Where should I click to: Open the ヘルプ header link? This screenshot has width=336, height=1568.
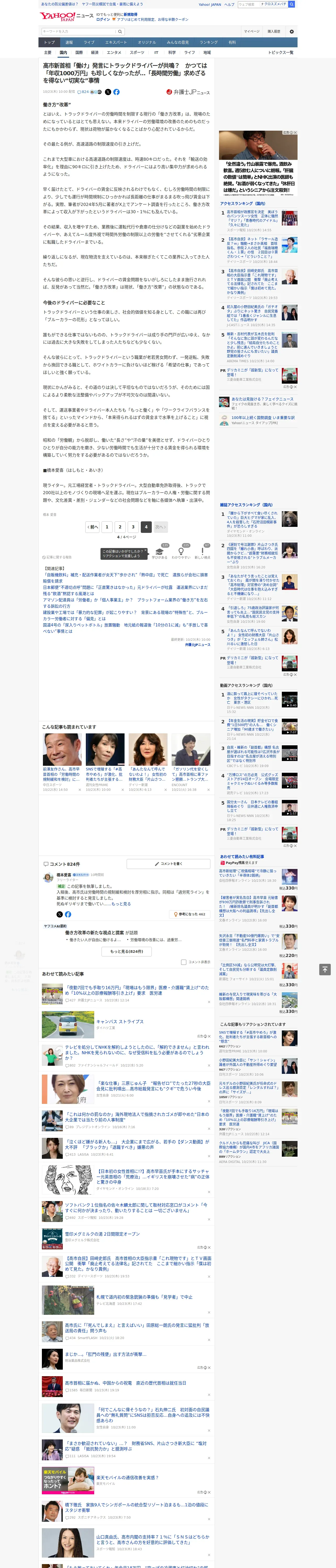tap(229, 4)
